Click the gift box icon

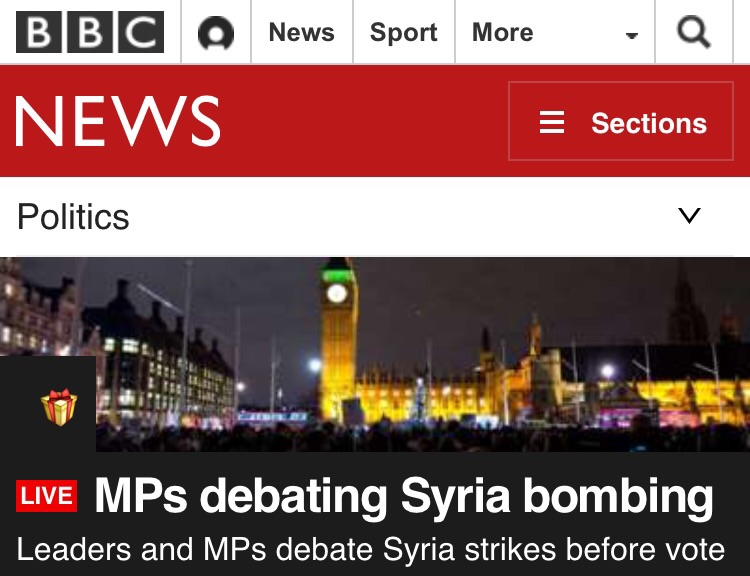click(x=59, y=406)
